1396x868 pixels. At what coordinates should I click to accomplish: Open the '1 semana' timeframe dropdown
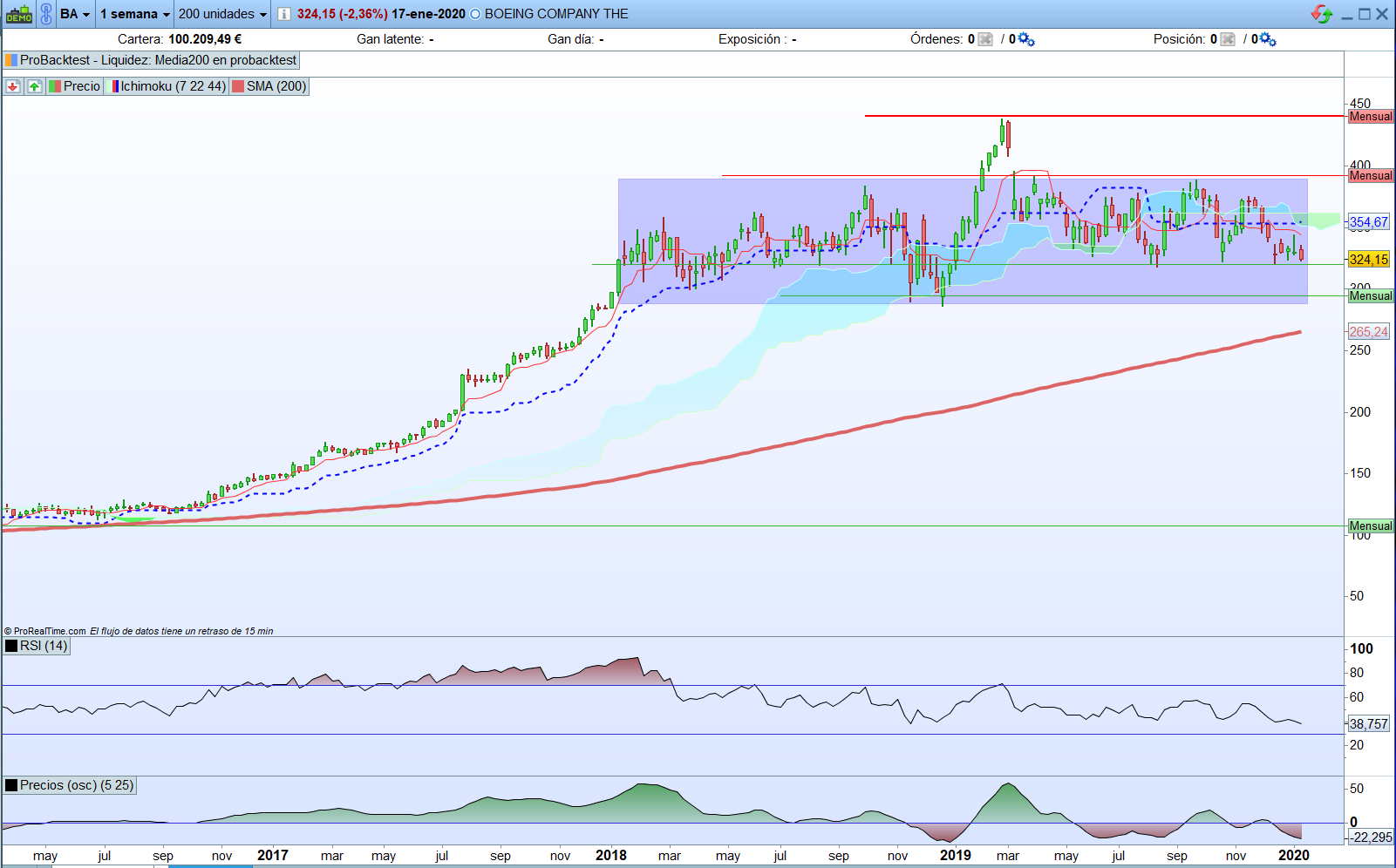click(x=135, y=14)
